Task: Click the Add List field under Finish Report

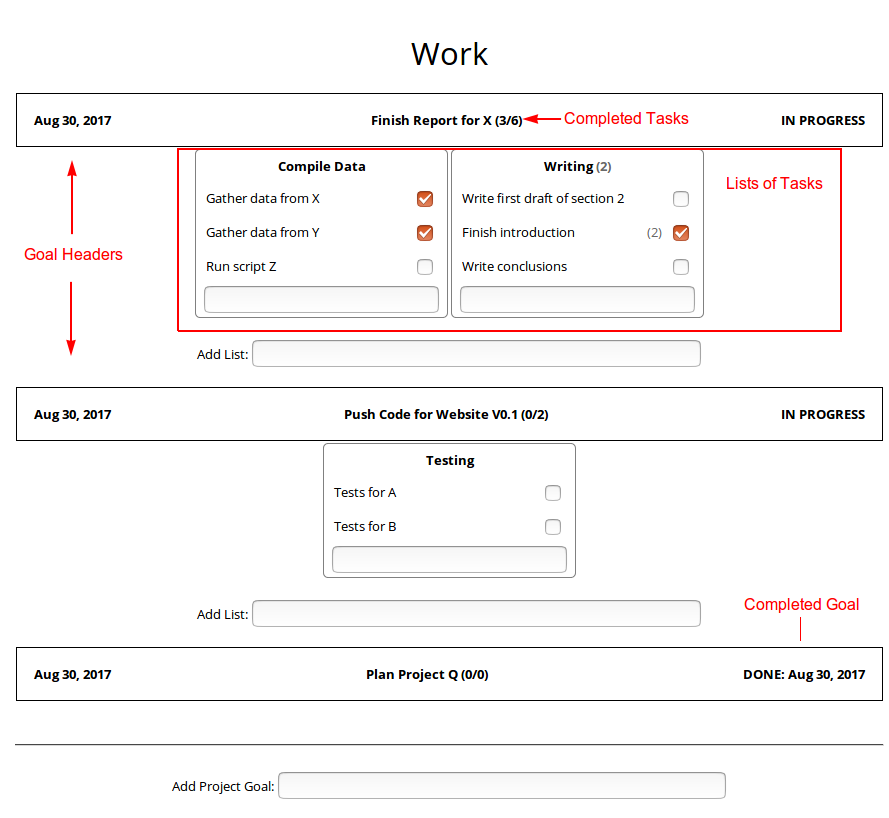Action: (x=476, y=354)
